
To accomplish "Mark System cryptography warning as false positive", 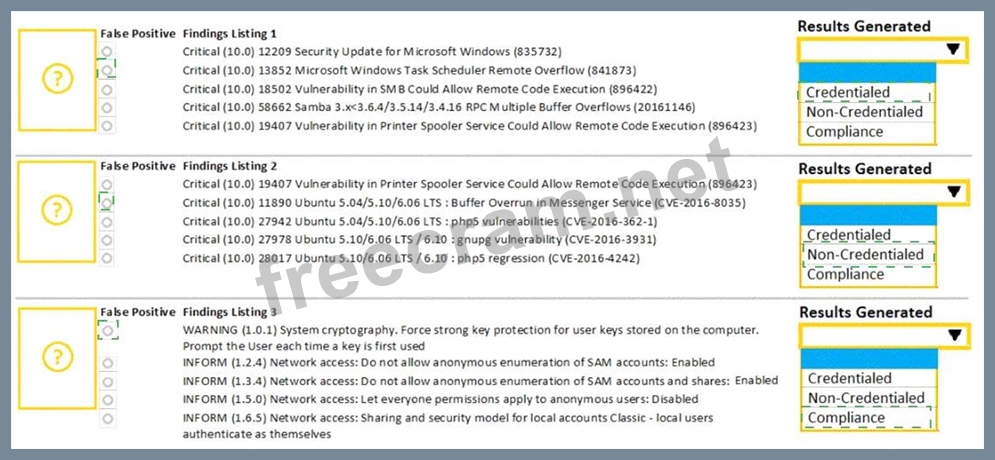I will [x=107, y=329].
